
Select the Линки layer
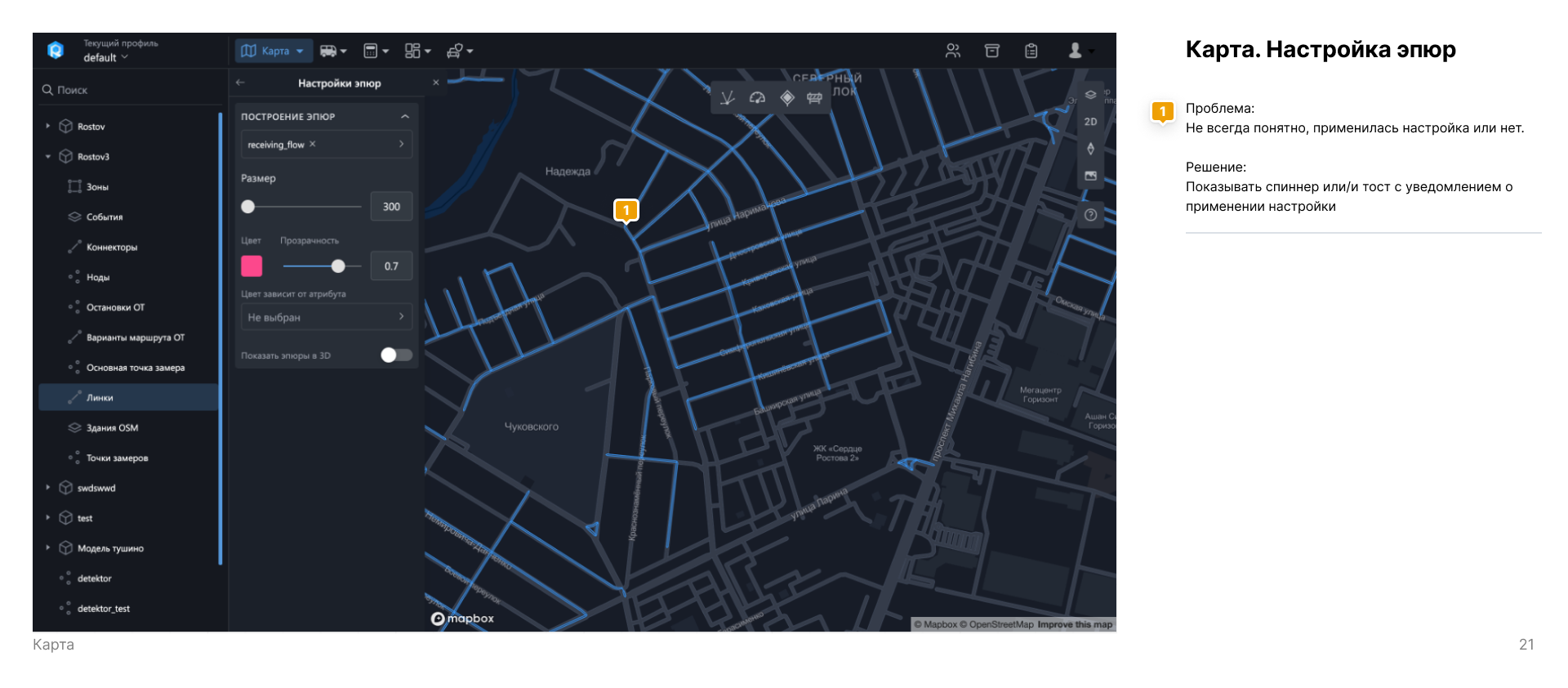pyautogui.click(x=128, y=397)
